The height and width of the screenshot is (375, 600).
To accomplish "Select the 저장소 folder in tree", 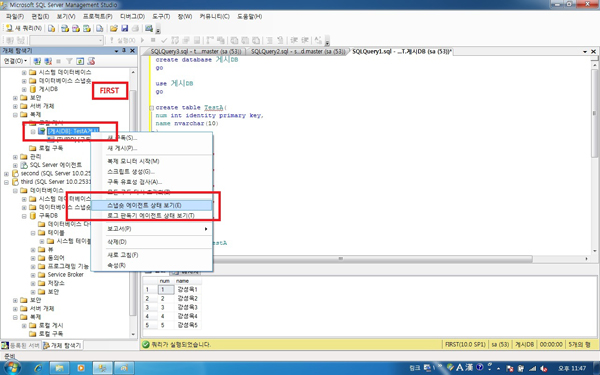I will 56,283.
